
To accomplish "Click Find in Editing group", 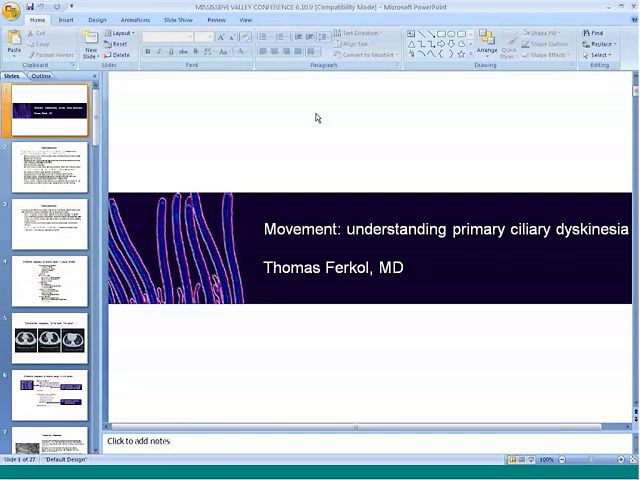I will [593, 33].
